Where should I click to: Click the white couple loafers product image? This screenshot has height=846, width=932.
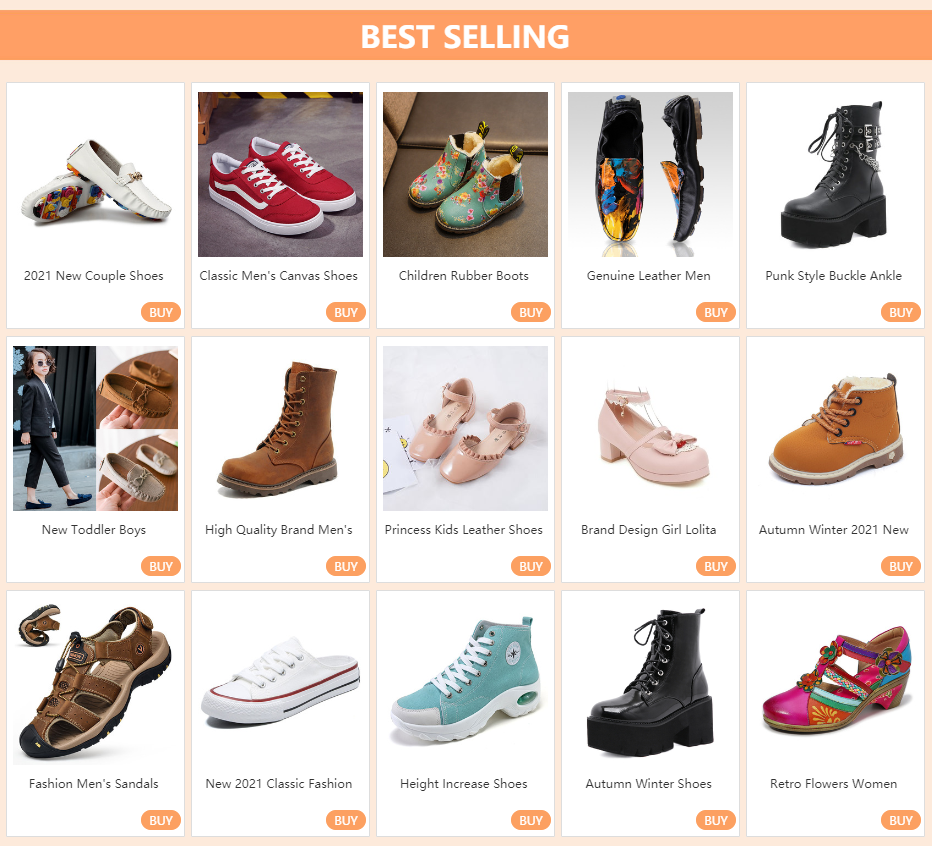pos(96,175)
